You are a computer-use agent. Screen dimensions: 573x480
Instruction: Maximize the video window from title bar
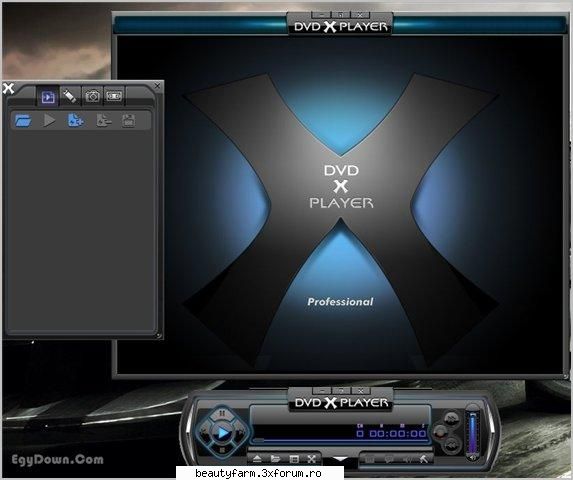pos(341,15)
